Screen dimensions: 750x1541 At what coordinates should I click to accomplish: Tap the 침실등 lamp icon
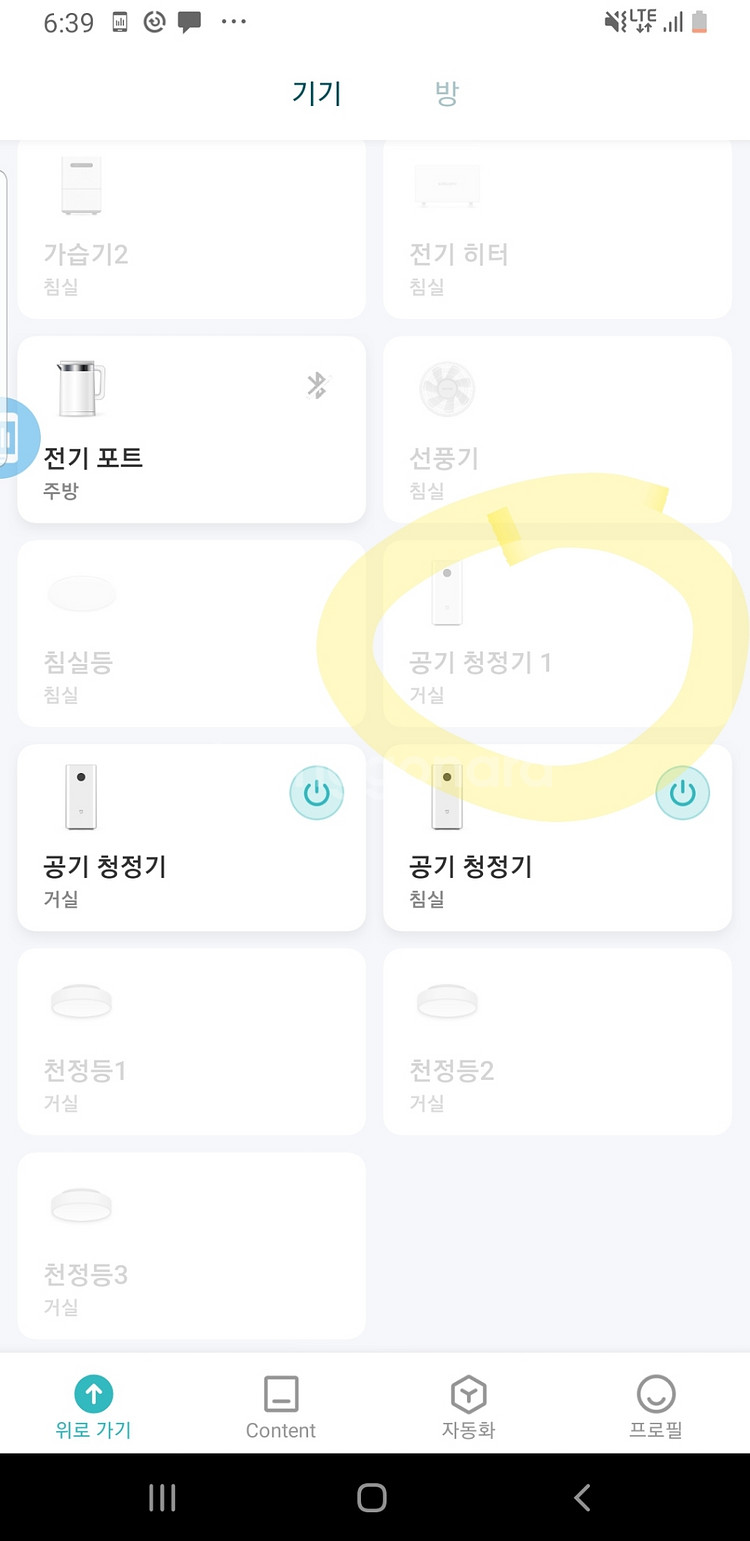pyautogui.click(x=81, y=594)
